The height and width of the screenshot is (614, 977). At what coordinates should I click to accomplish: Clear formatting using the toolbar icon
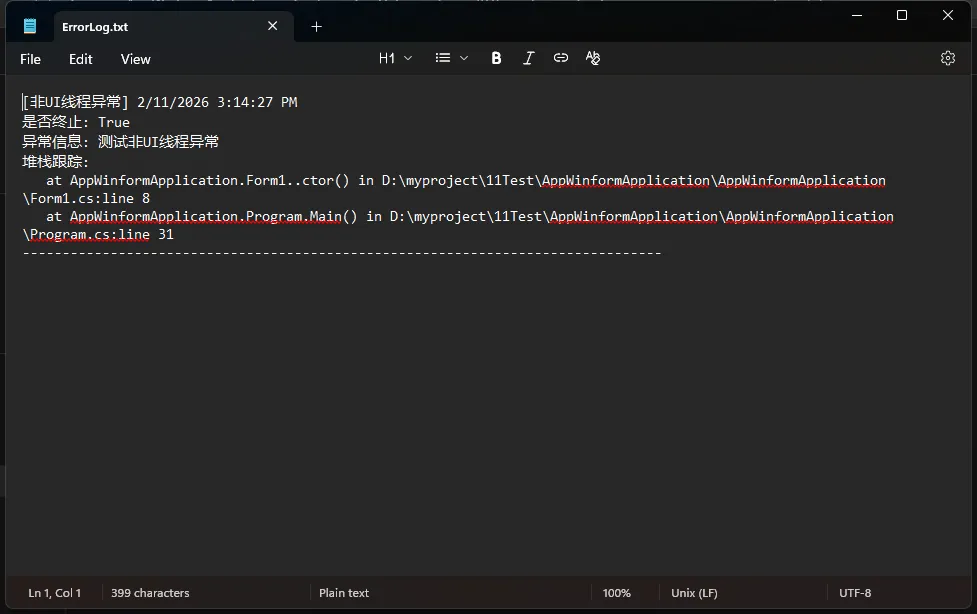pos(593,58)
